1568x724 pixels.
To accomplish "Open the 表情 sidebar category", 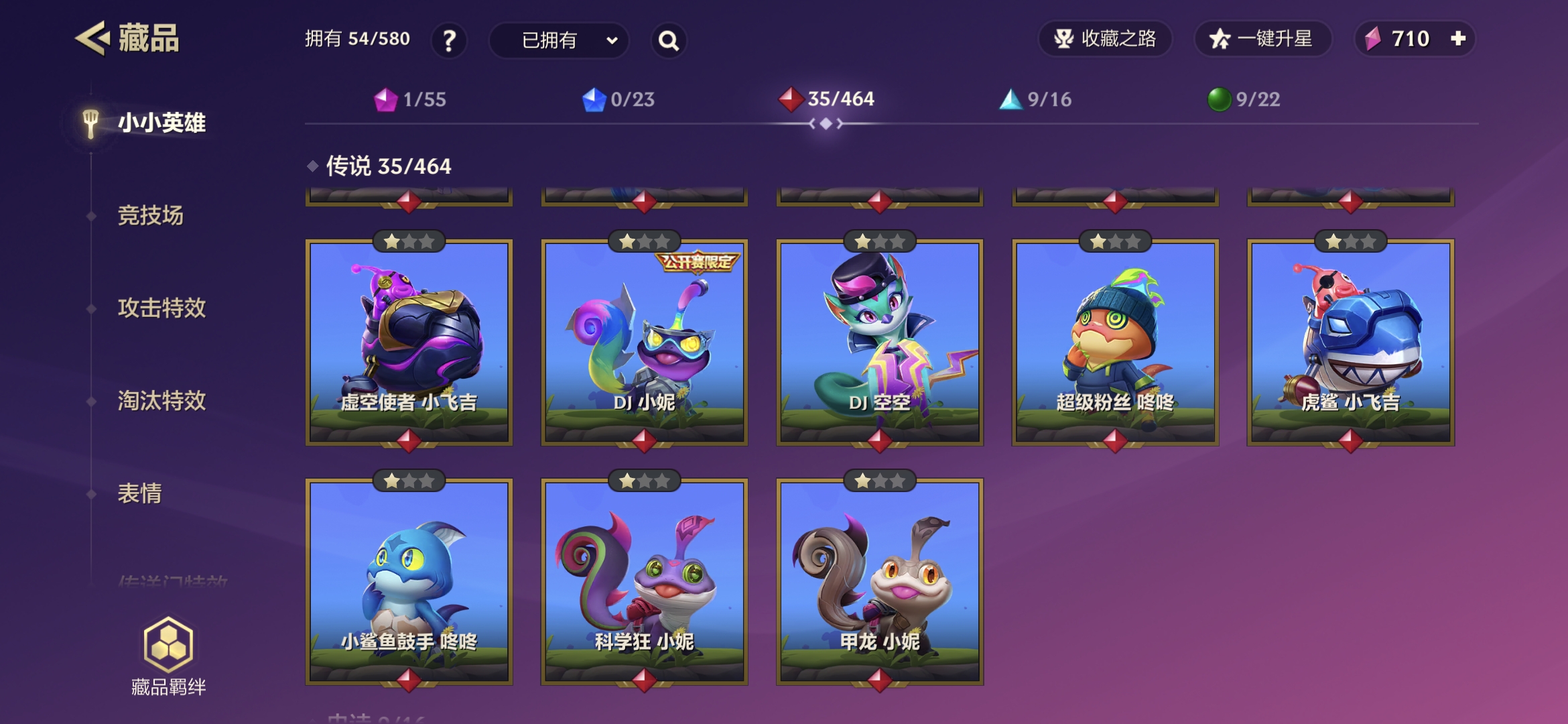I will click(139, 493).
